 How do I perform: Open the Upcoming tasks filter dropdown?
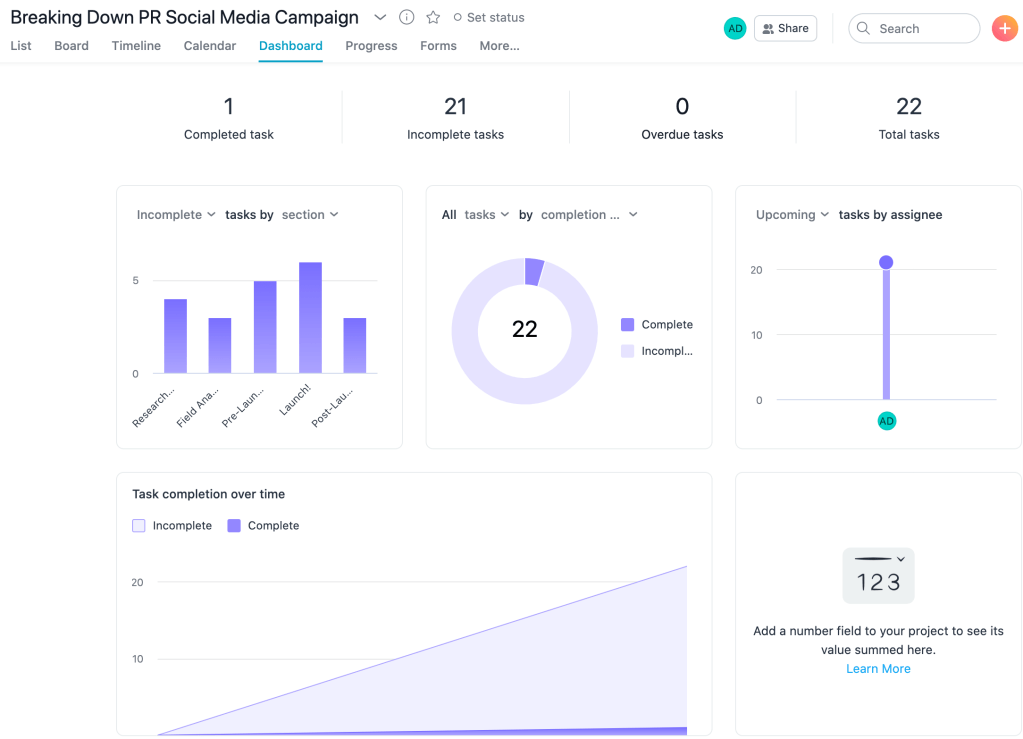[792, 214]
